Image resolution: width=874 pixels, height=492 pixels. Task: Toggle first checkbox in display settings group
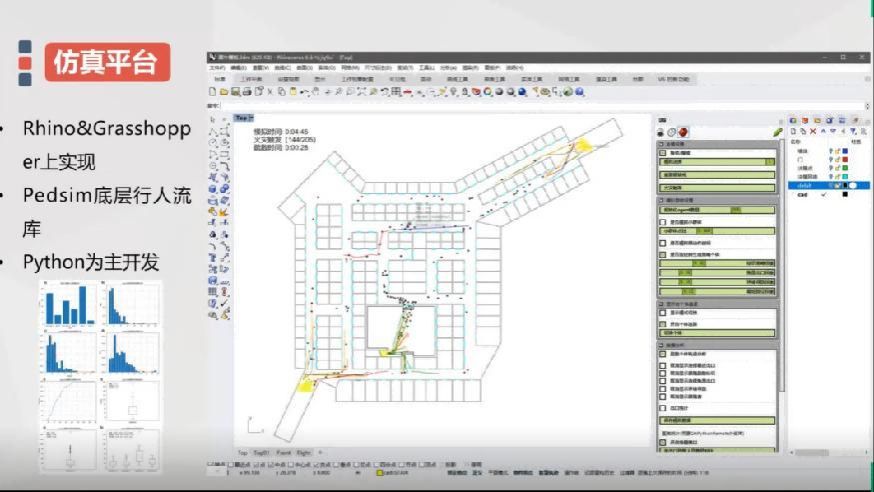(663, 311)
